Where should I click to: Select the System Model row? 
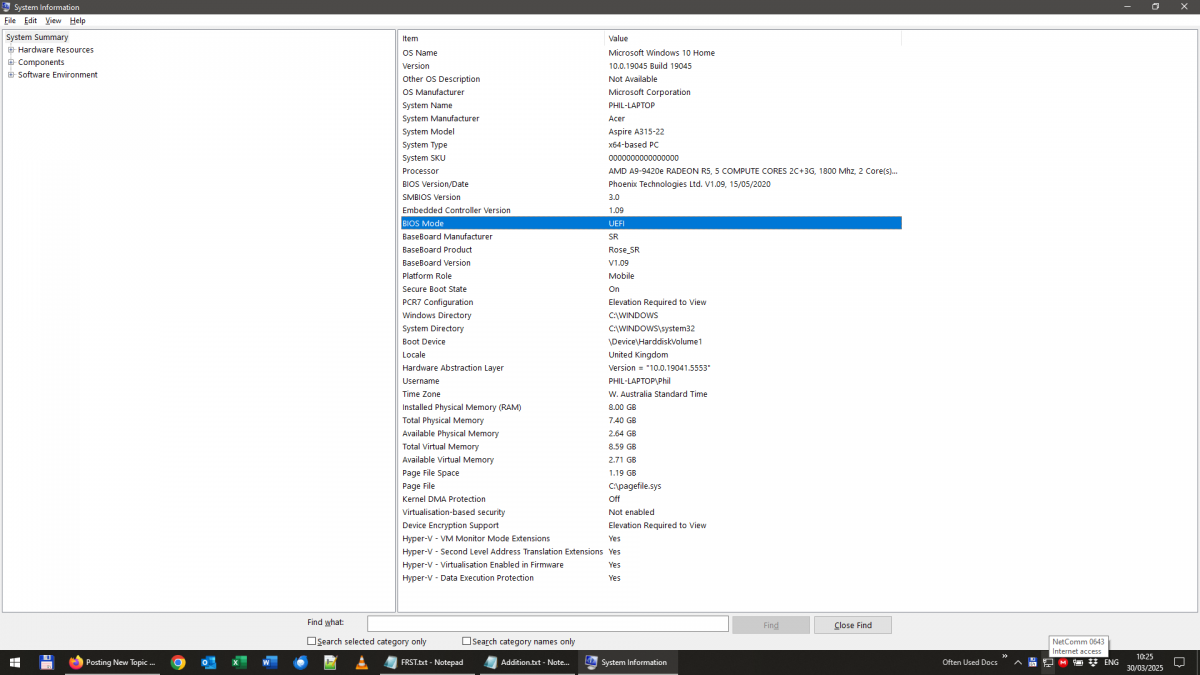click(650, 132)
